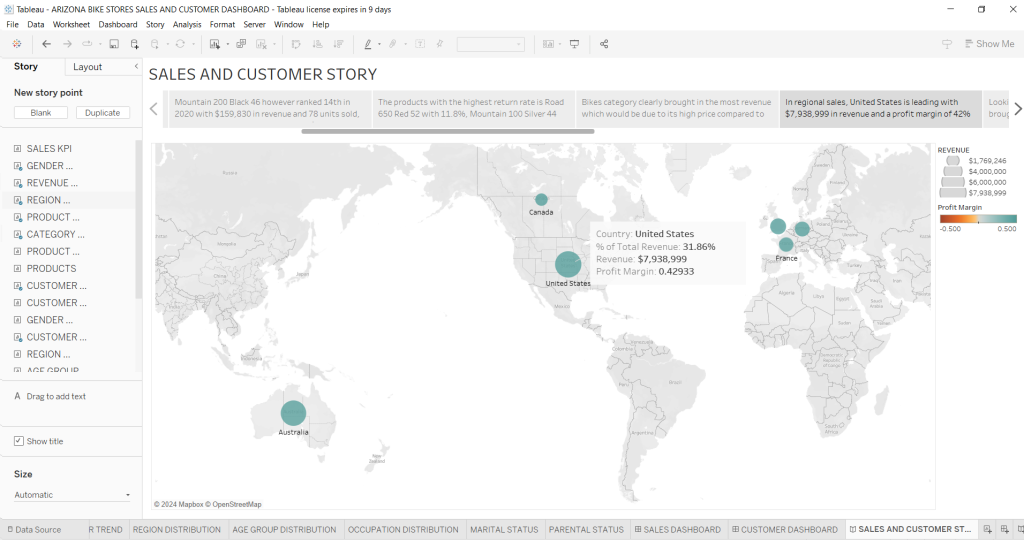Click the Share workbook icon

coord(604,44)
